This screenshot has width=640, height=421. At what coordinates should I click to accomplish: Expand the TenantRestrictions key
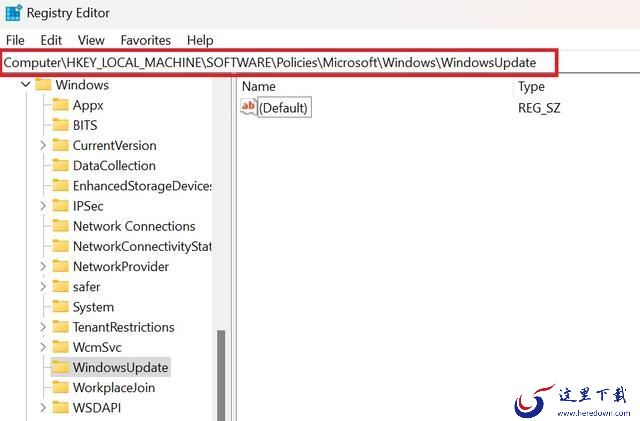[x=43, y=327]
